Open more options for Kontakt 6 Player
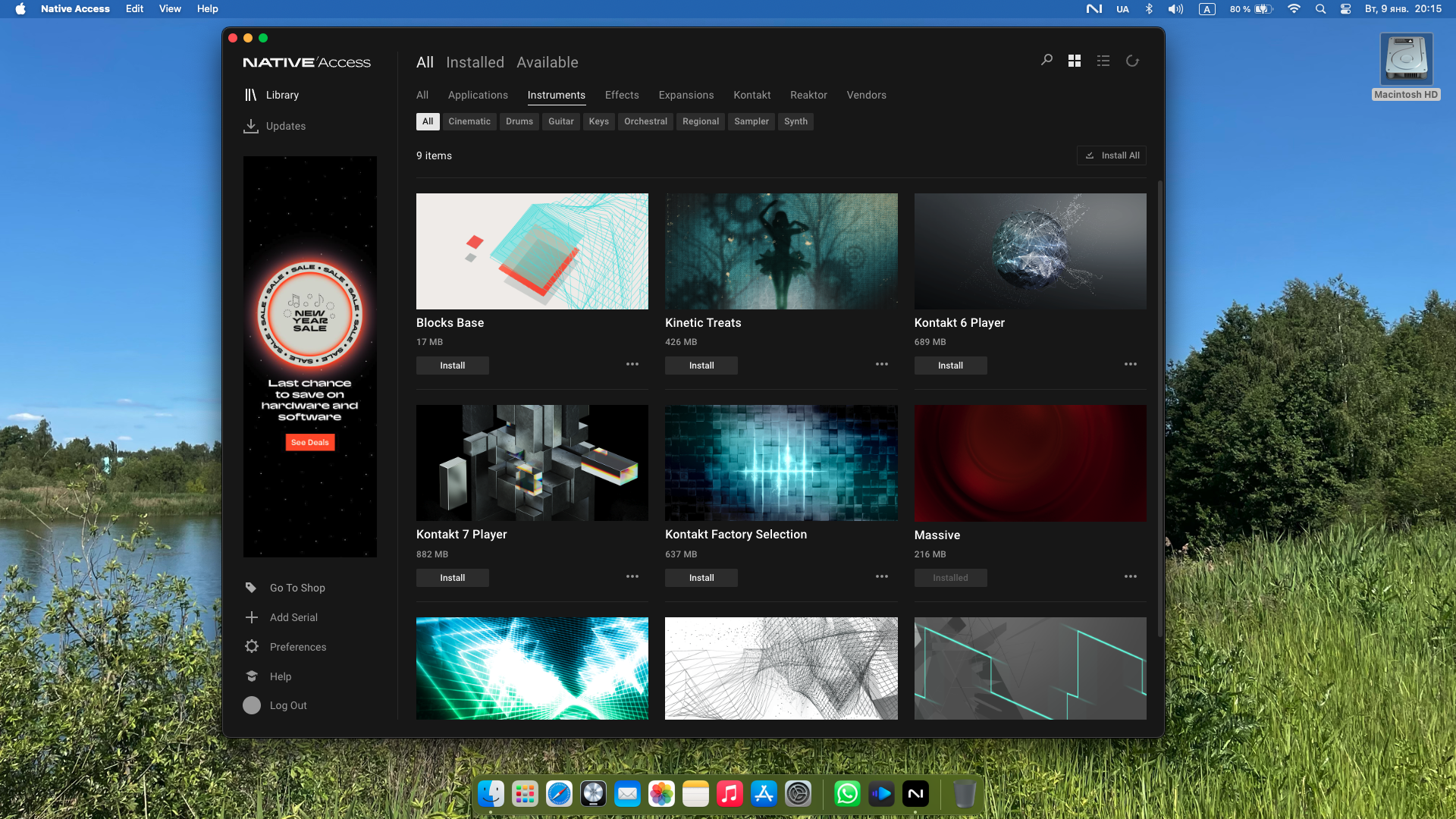Screen dimensions: 1456x819 coord(1131,365)
